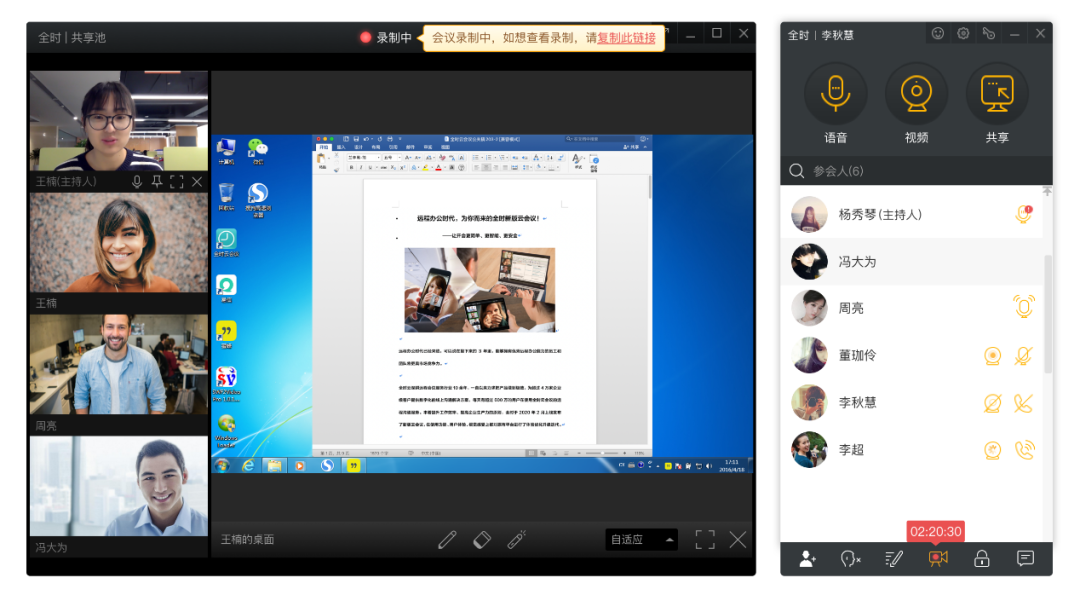1080x595 pixels.
Task: Select the highlighter pen tool under shared desktop
Action: click(x=517, y=539)
